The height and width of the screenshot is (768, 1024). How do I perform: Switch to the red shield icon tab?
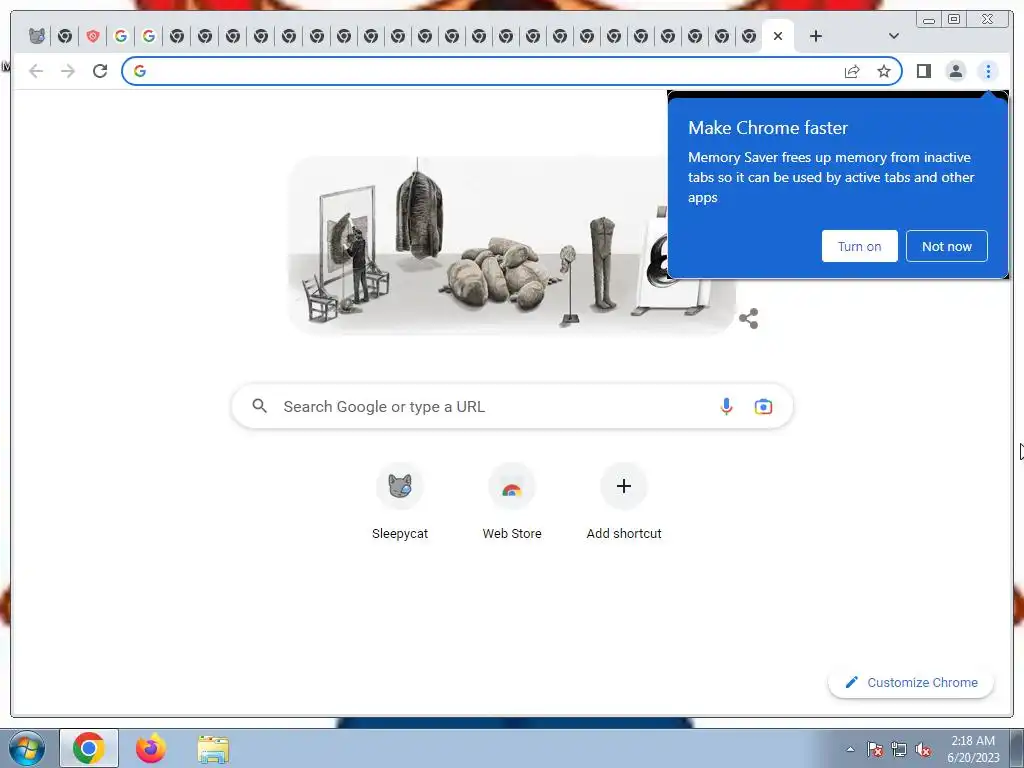[x=93, y=36]
